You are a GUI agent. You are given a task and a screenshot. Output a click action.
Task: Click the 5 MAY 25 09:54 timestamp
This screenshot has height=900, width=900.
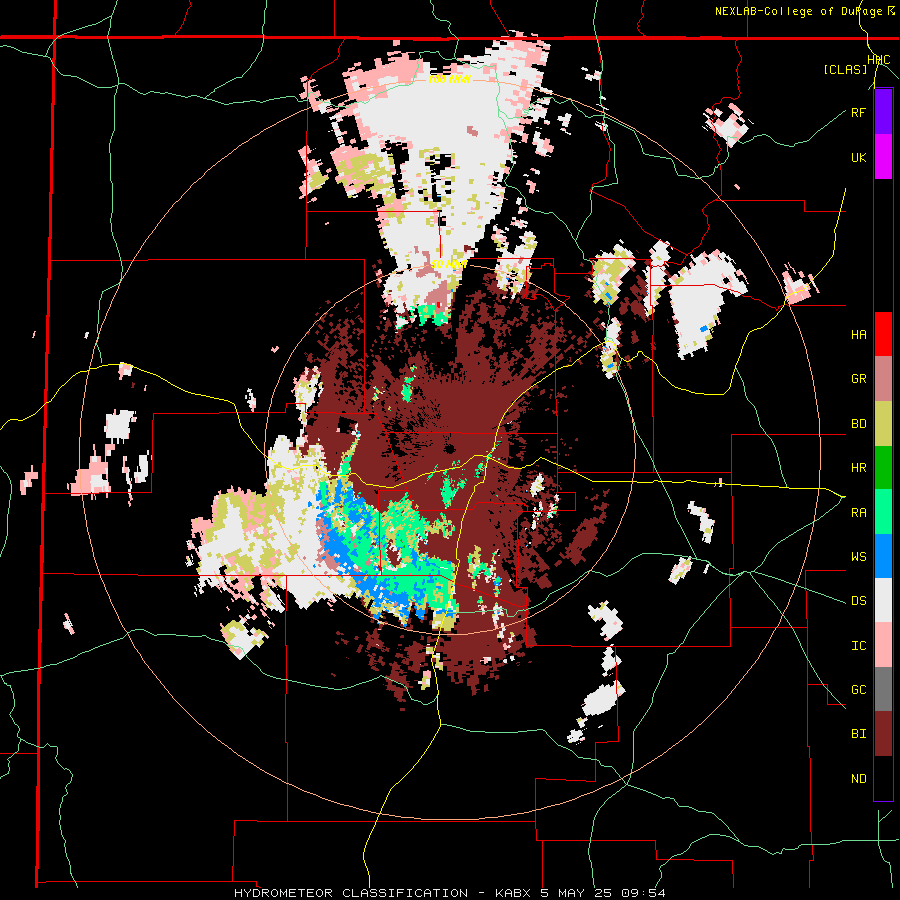tap(603, 893)
